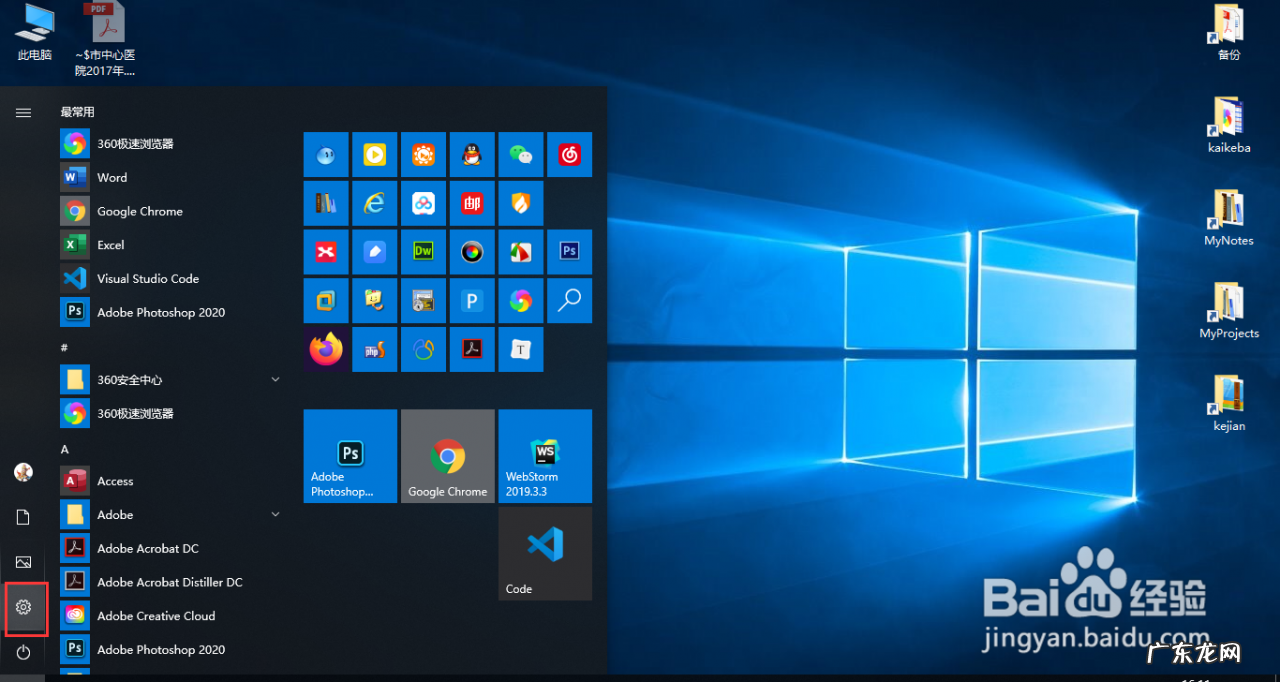The width and height of the screenshot is (1280, 682).
Task: Launch the WeChat tile
Action: (x=521, y=155)
